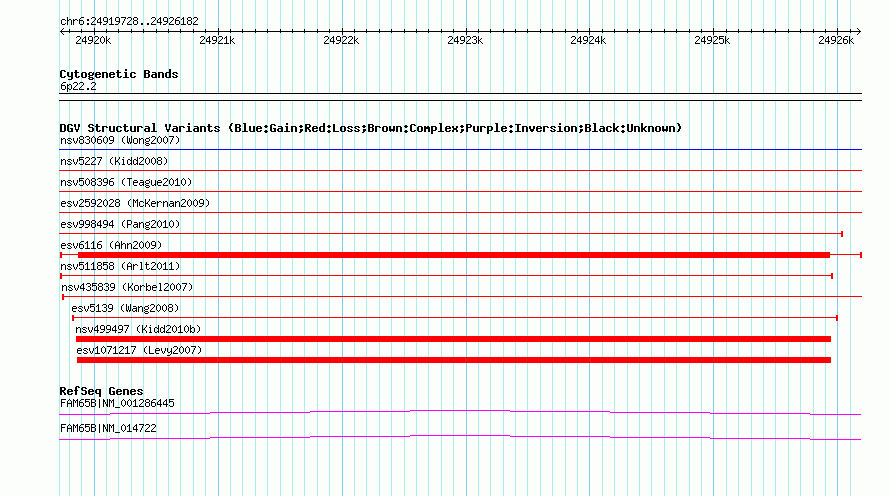Screen dimensions: 890x496
Task: Click the 24923k ruler label
Action: coord(465,40)
